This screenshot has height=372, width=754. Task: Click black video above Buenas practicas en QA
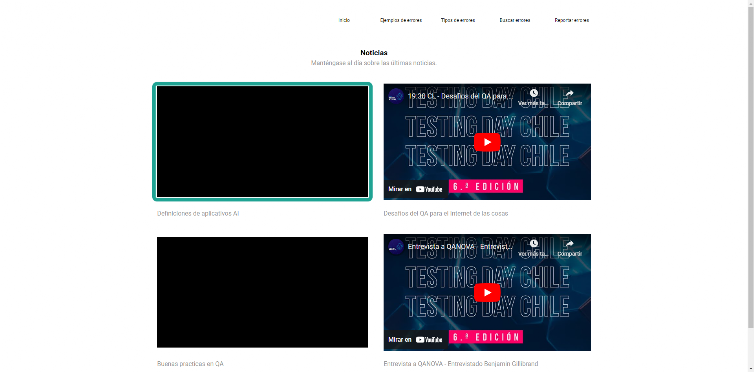coord(263,292)
